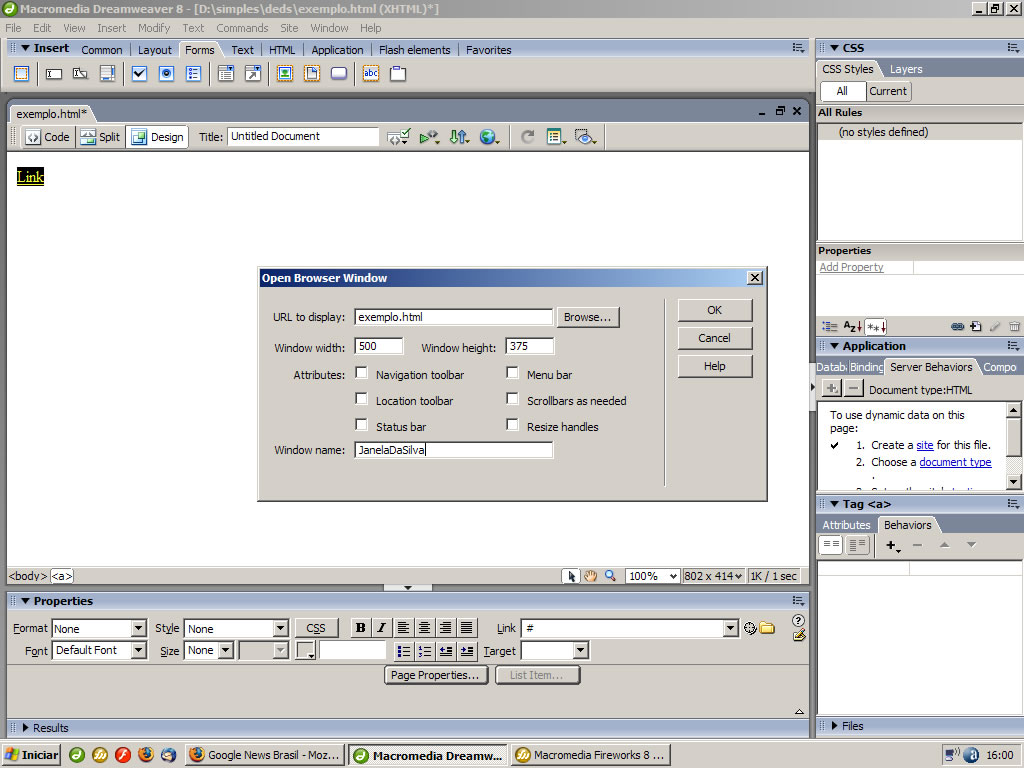Open the Visual Aids eye icon menu
The image size is (1024, 768).
point(585,137)
